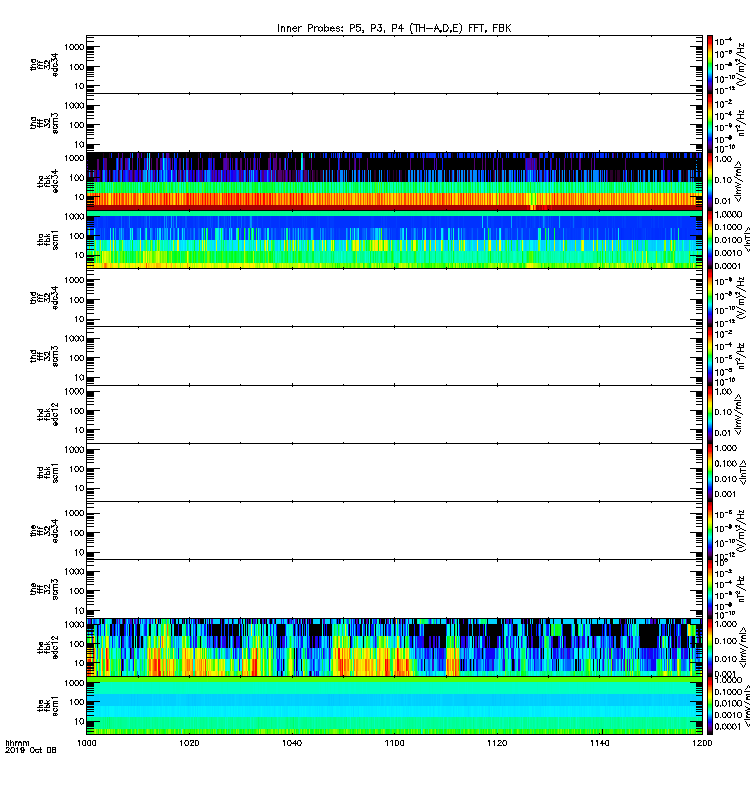The height and width of the screenshot is (800, 750).
Task: Click the 100 frequency tick of tha fbk edc34 panel
Action: 77,178
